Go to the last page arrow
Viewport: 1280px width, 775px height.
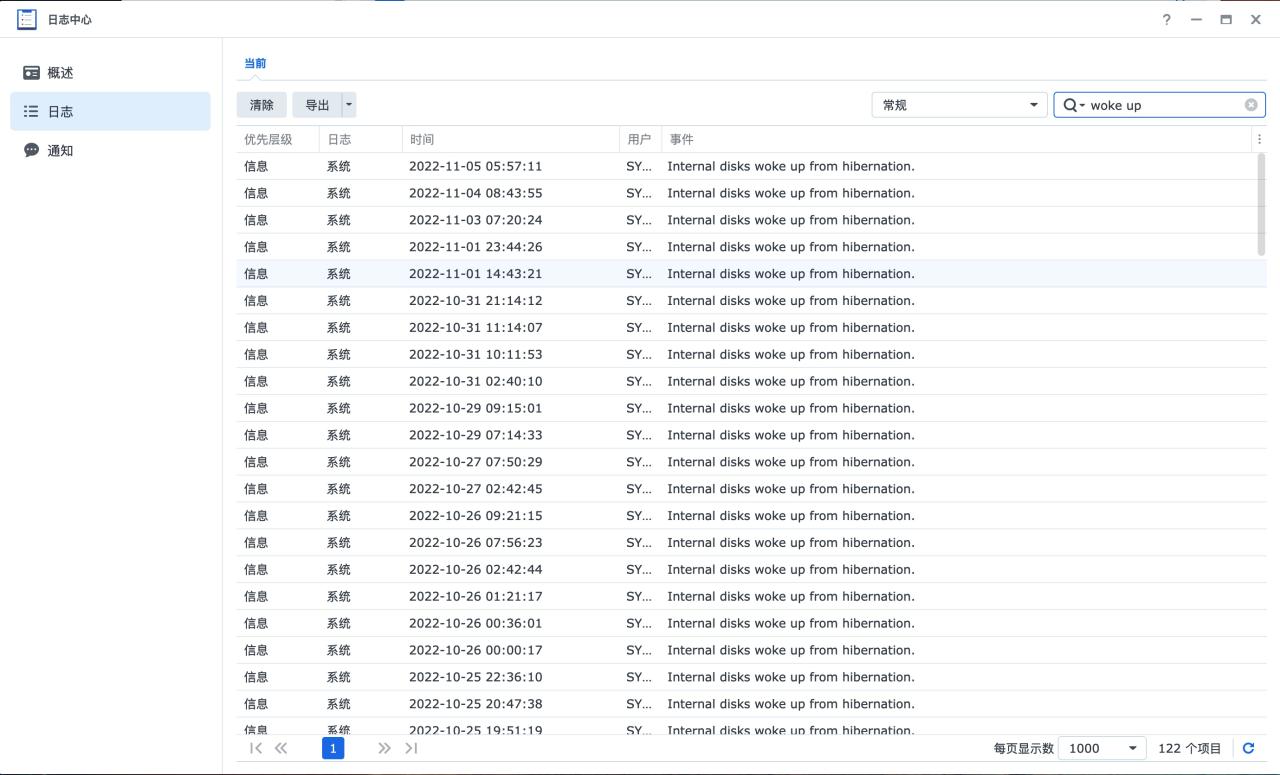coord(411,748)
